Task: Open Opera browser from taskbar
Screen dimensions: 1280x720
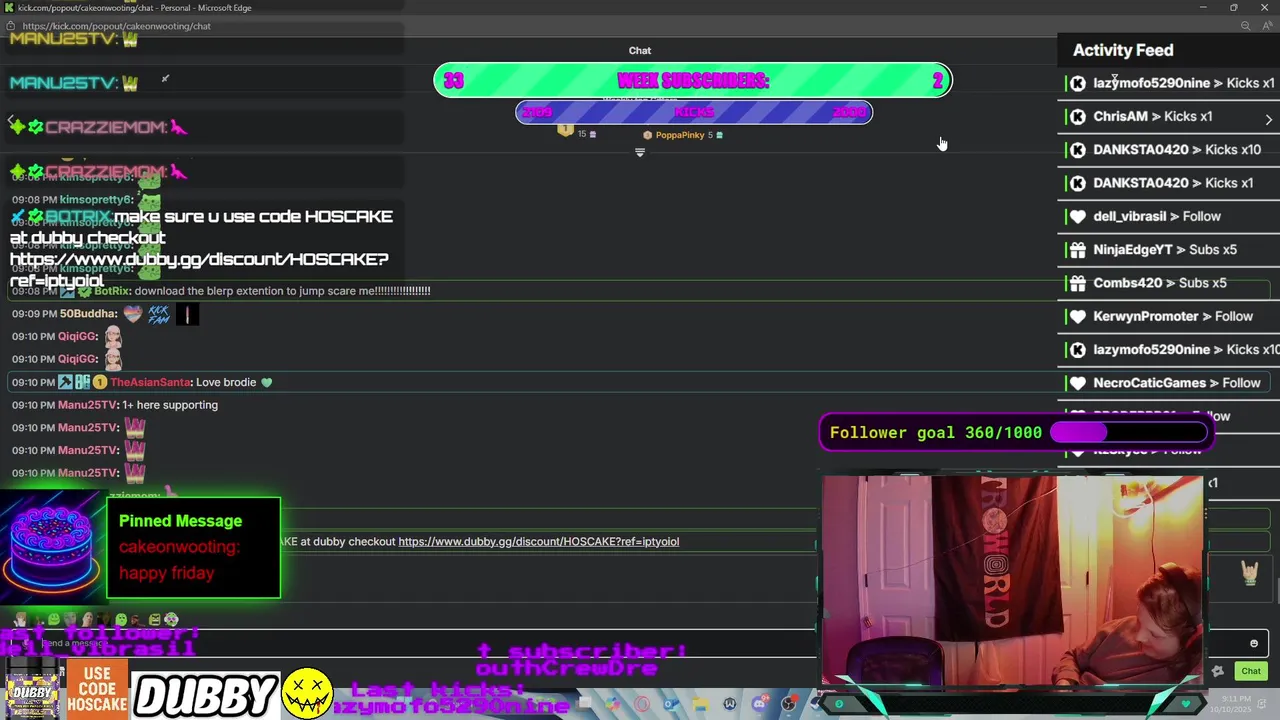Action: coord(641,705)
